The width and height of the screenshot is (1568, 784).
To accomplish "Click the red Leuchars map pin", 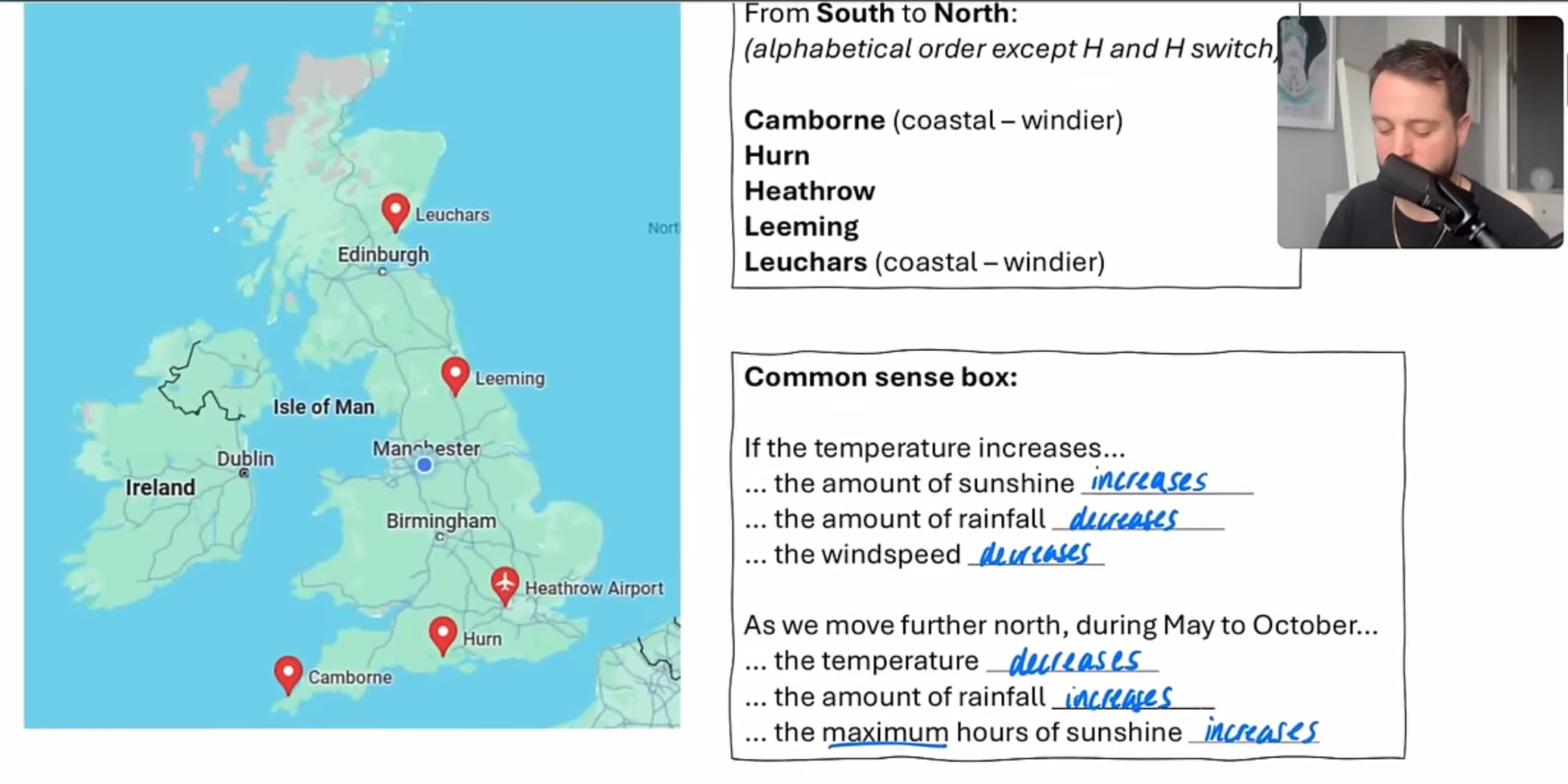I will (x=395, y=210).
